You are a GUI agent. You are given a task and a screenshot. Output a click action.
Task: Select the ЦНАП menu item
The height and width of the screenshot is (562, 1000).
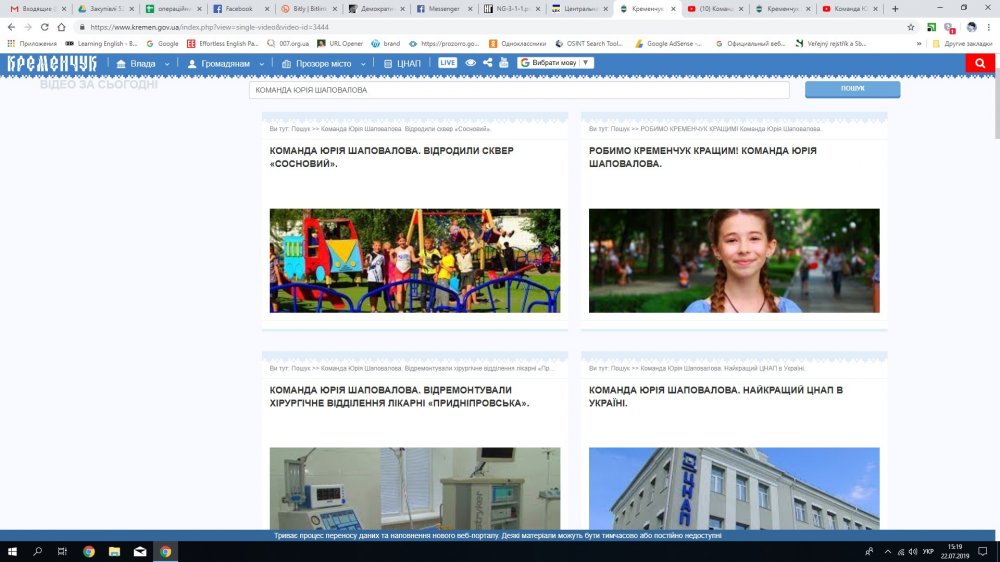coord(402,63)
